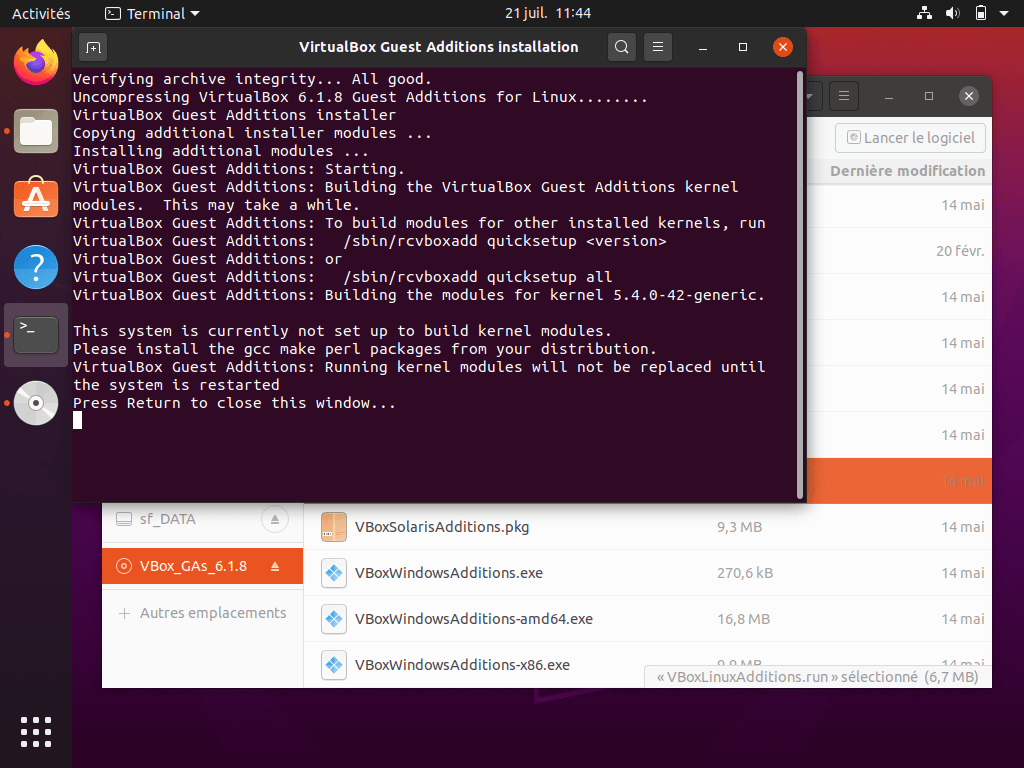Viewport: 1024px width, 768px height.
Task: Click the 9,3 MB size cell
Action: (x=739, y=527)
